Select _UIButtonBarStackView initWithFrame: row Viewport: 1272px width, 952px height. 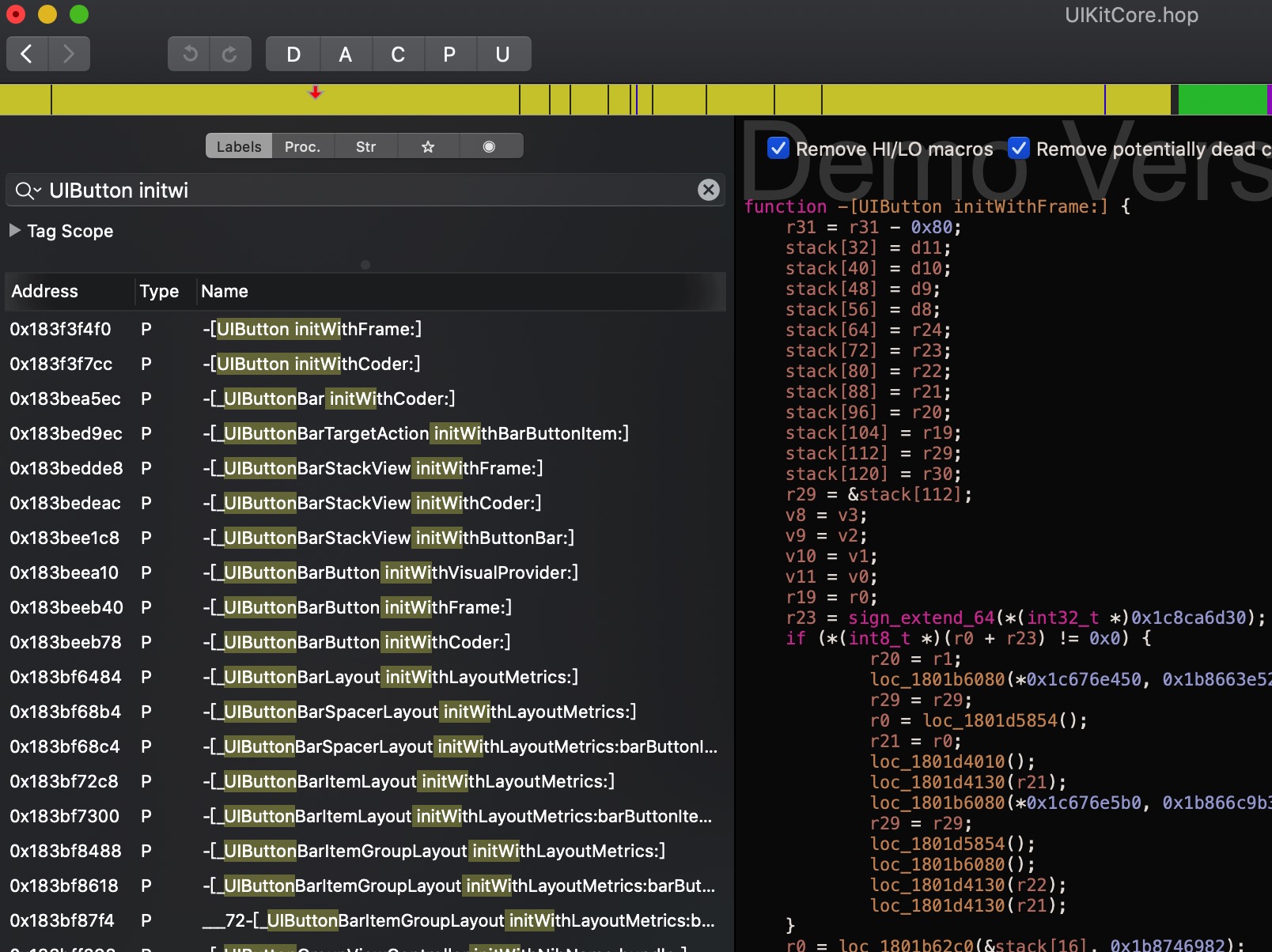coord(364,468)
